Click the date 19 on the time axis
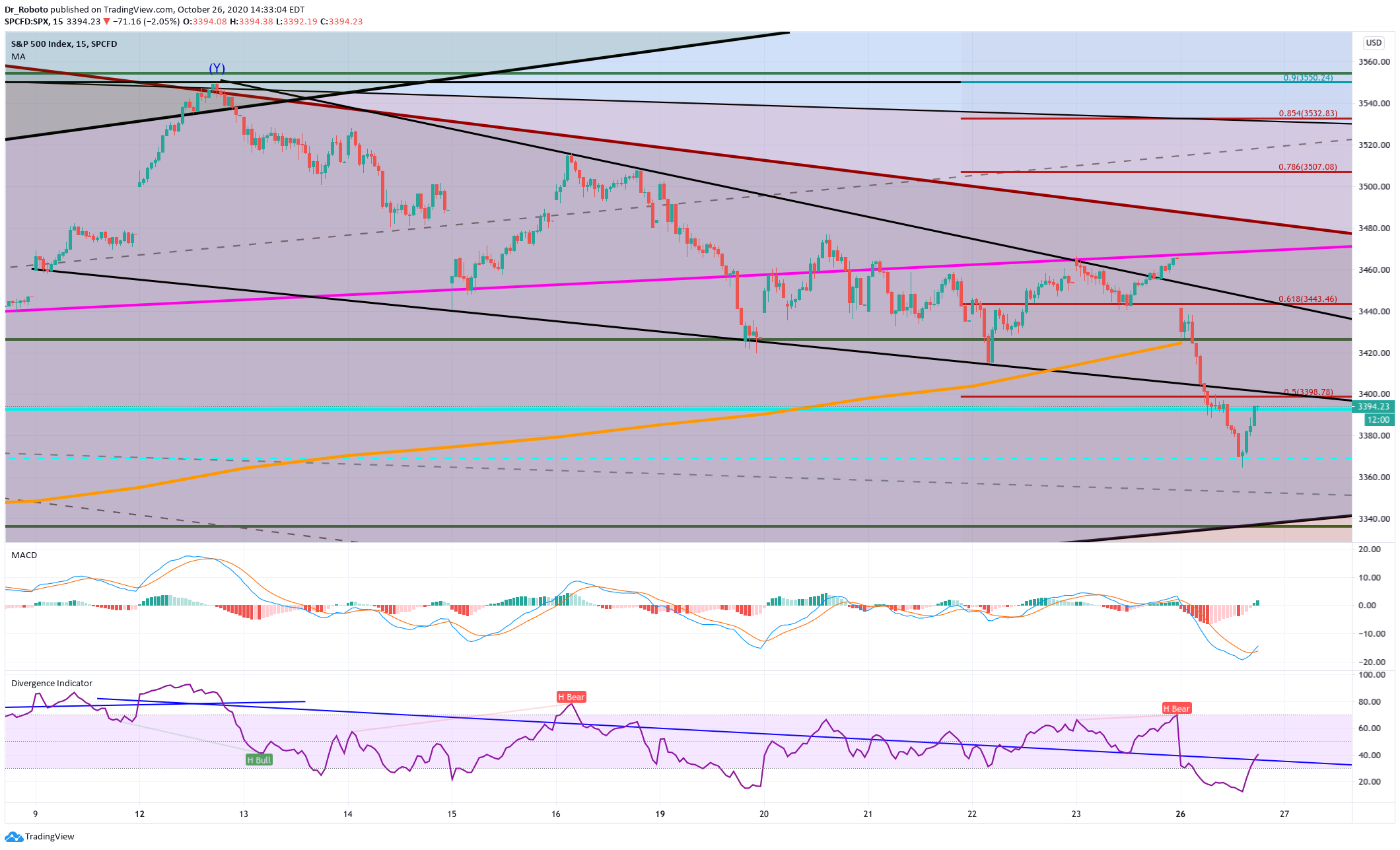 660,814
